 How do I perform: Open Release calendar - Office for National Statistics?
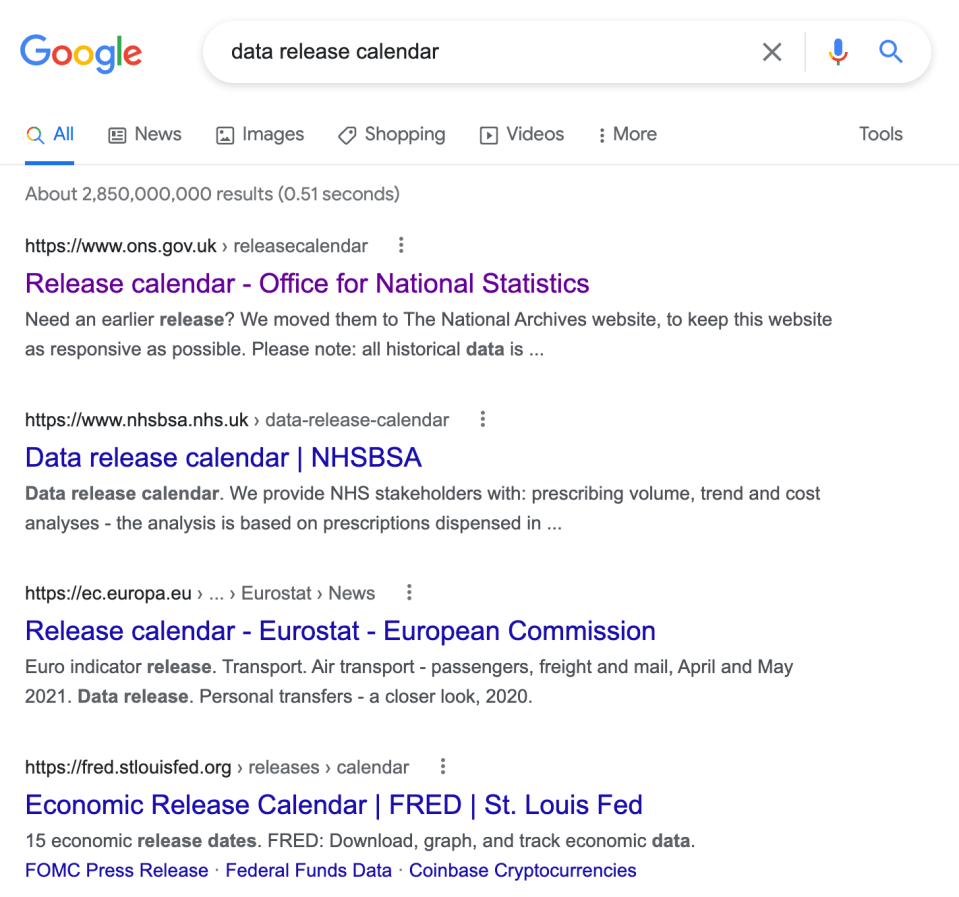point(307,283)
